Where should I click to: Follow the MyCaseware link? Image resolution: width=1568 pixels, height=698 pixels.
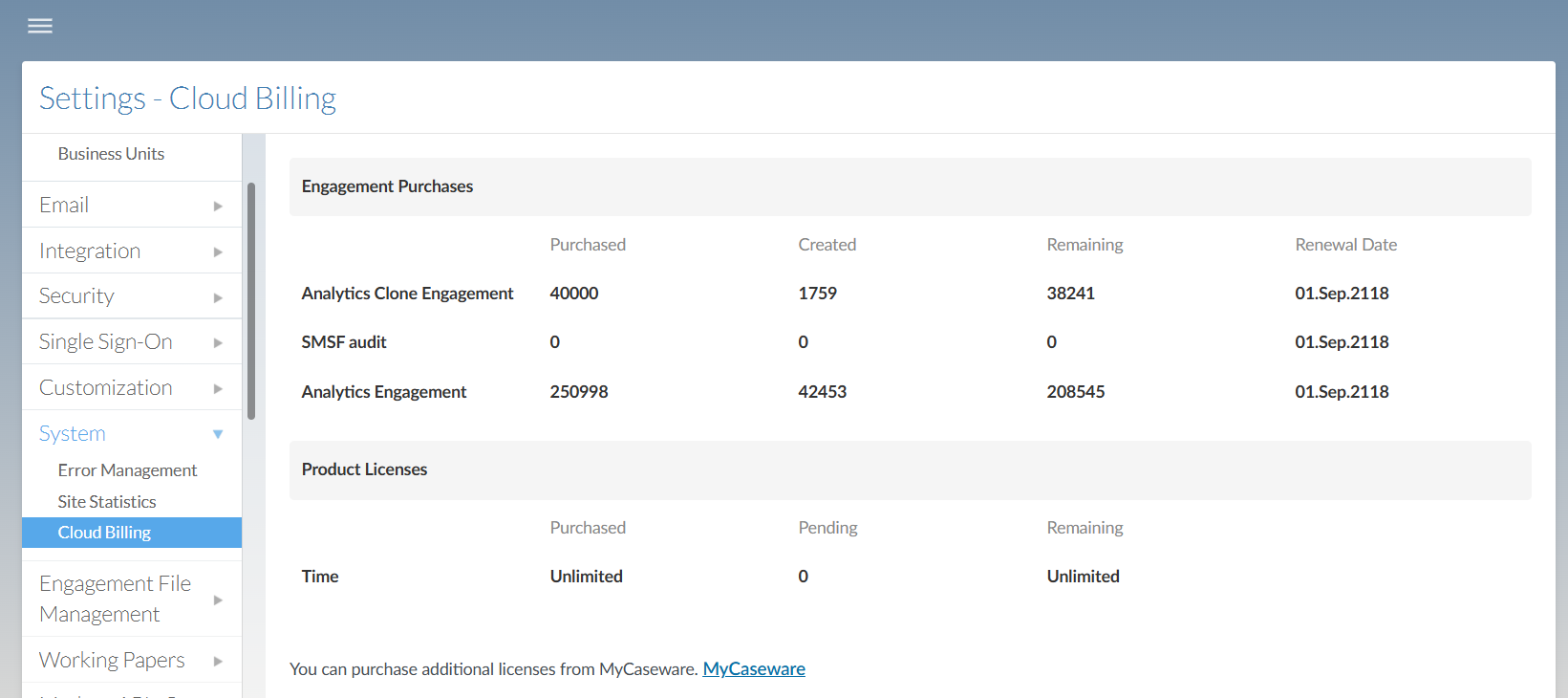(754, 669)
